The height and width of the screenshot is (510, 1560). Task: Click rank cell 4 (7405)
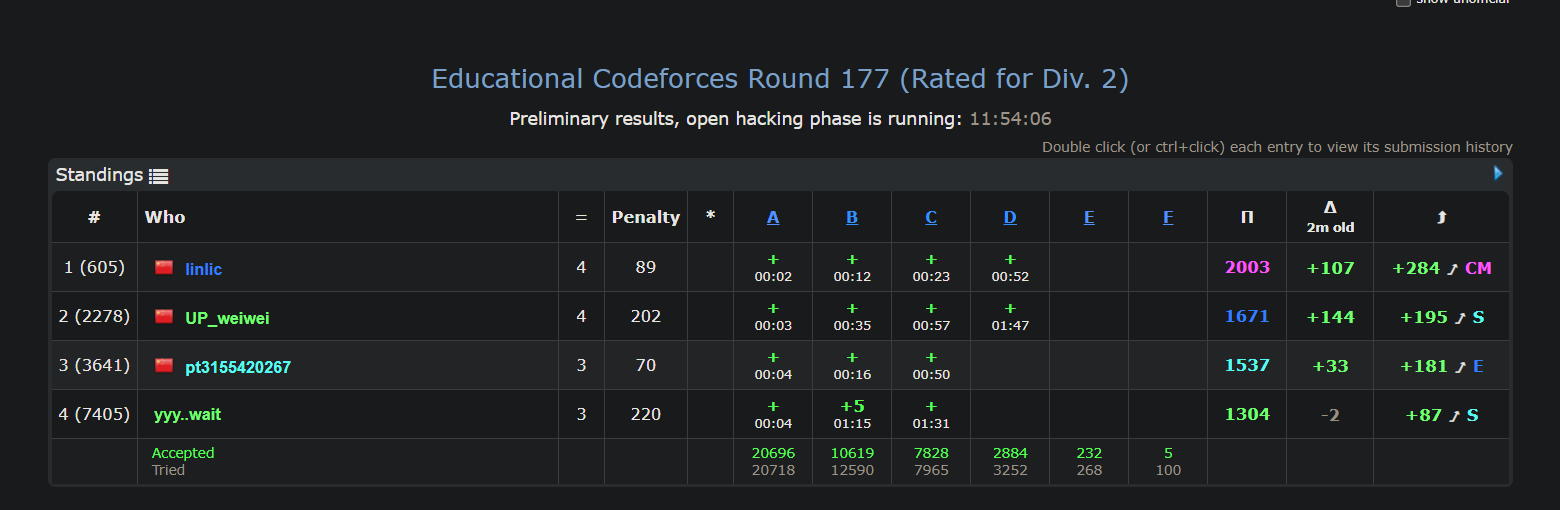[x=94, y=414]
